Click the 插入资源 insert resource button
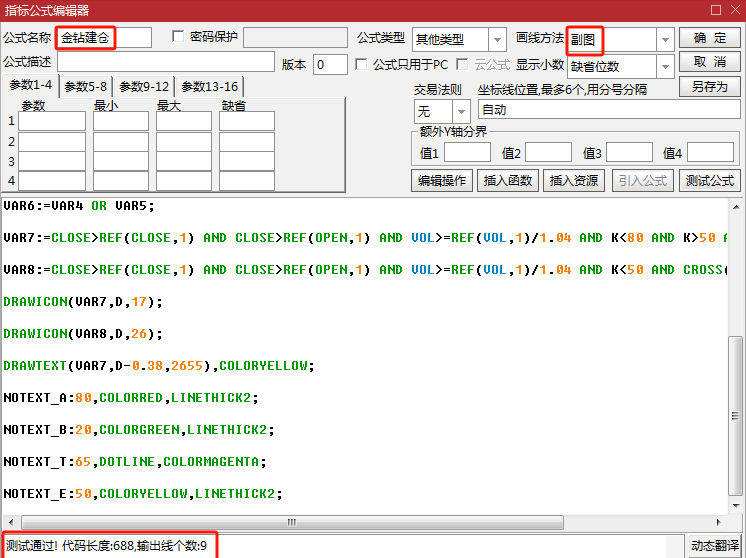Image resolution: width=746 pixels, height=558 pixels. pos(574,180)
